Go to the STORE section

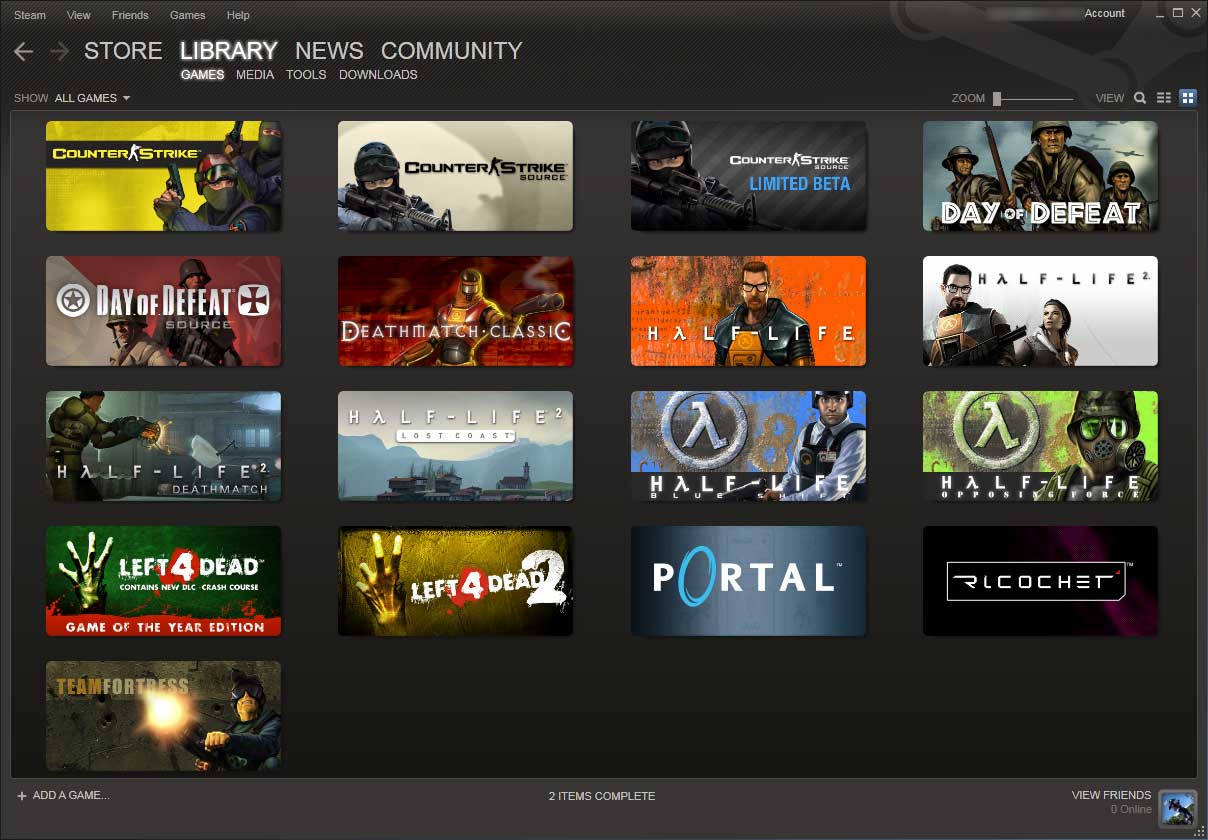[123, 51]
